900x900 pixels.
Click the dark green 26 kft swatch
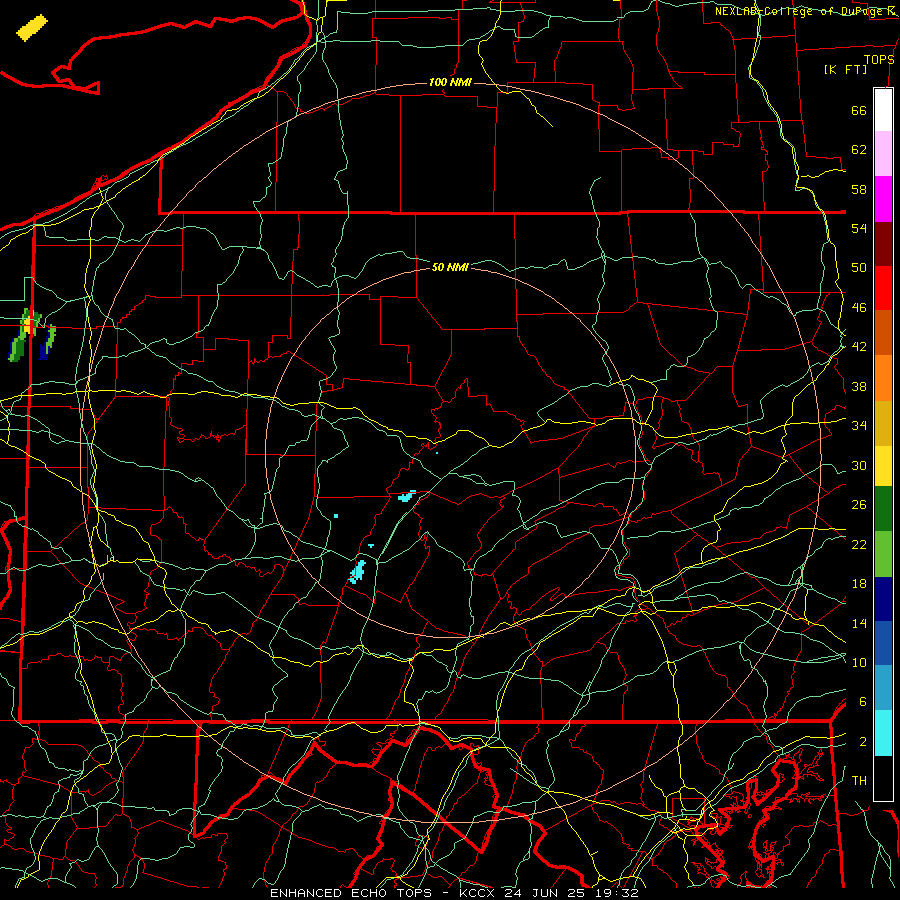point(883,509)
